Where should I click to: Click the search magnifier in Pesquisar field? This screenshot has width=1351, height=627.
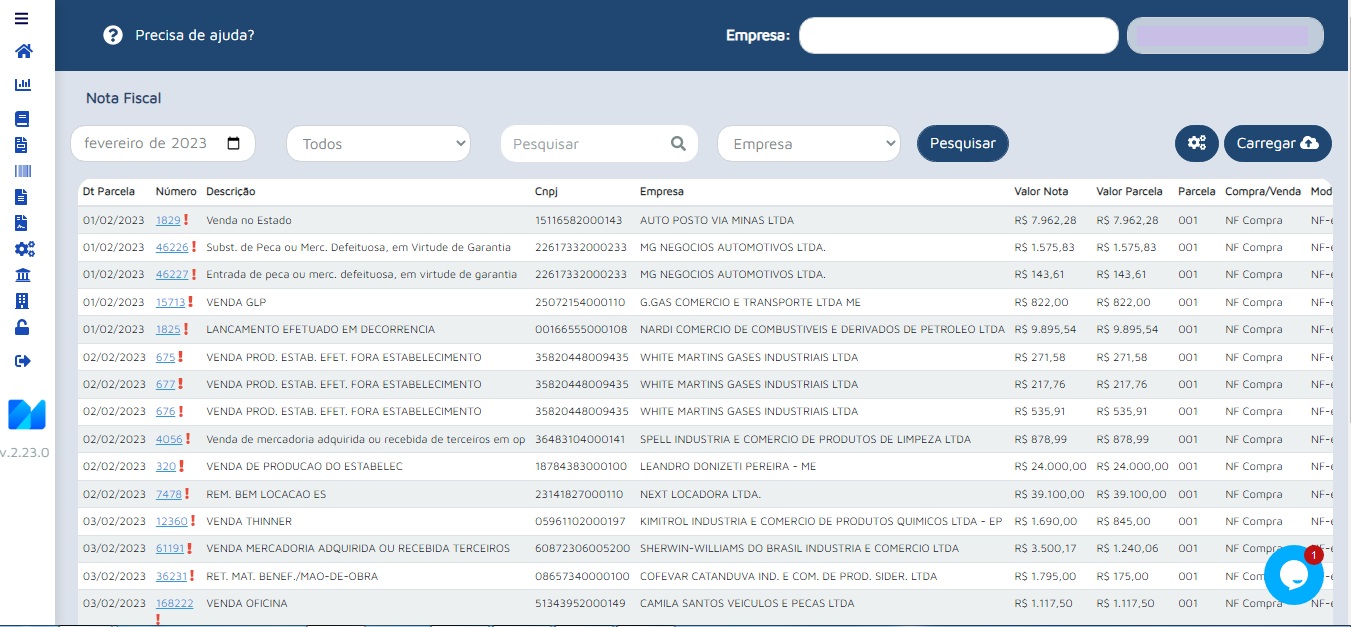(x=678, y=143)
